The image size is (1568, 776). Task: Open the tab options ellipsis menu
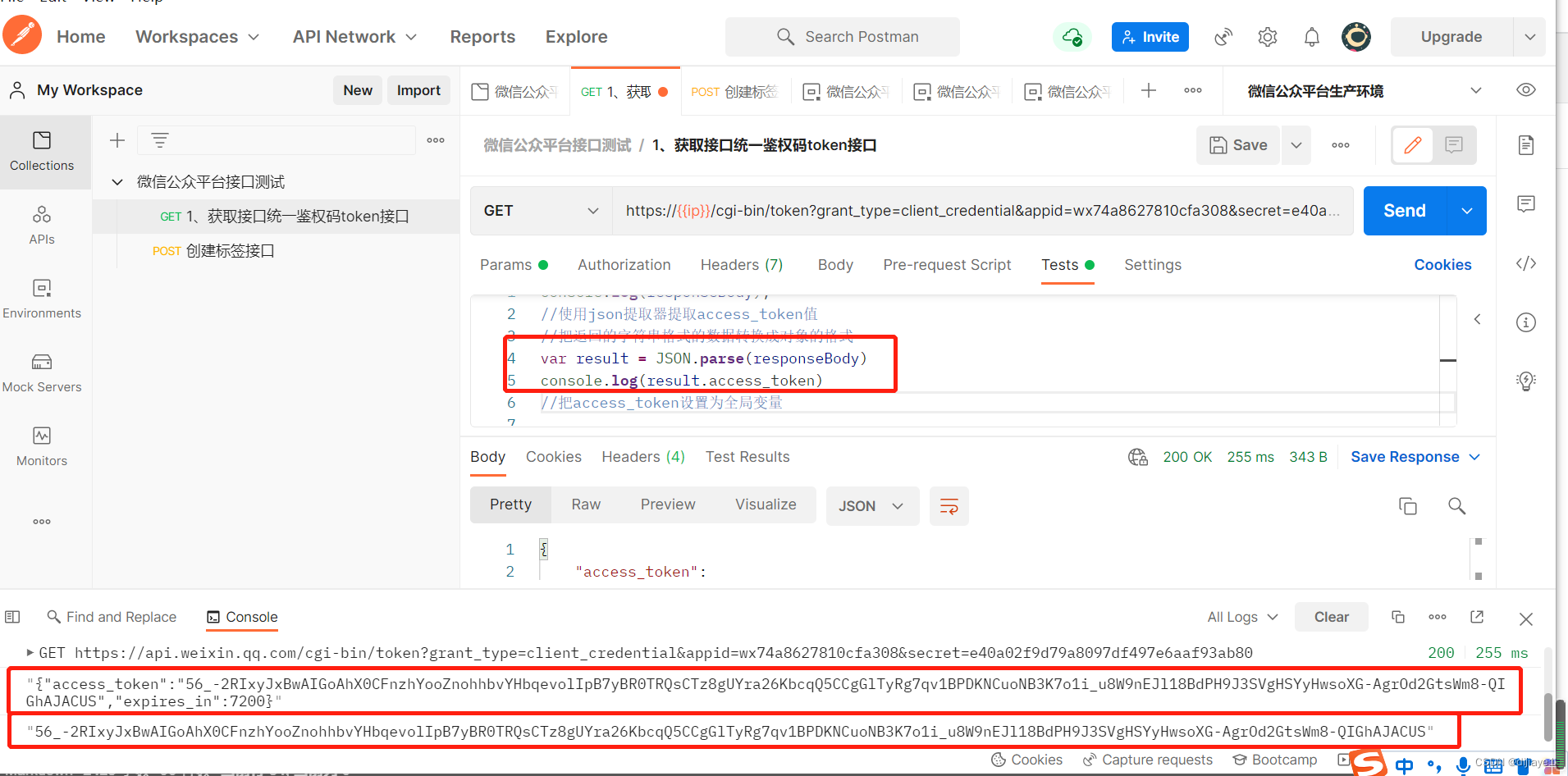click(1193, 91)
